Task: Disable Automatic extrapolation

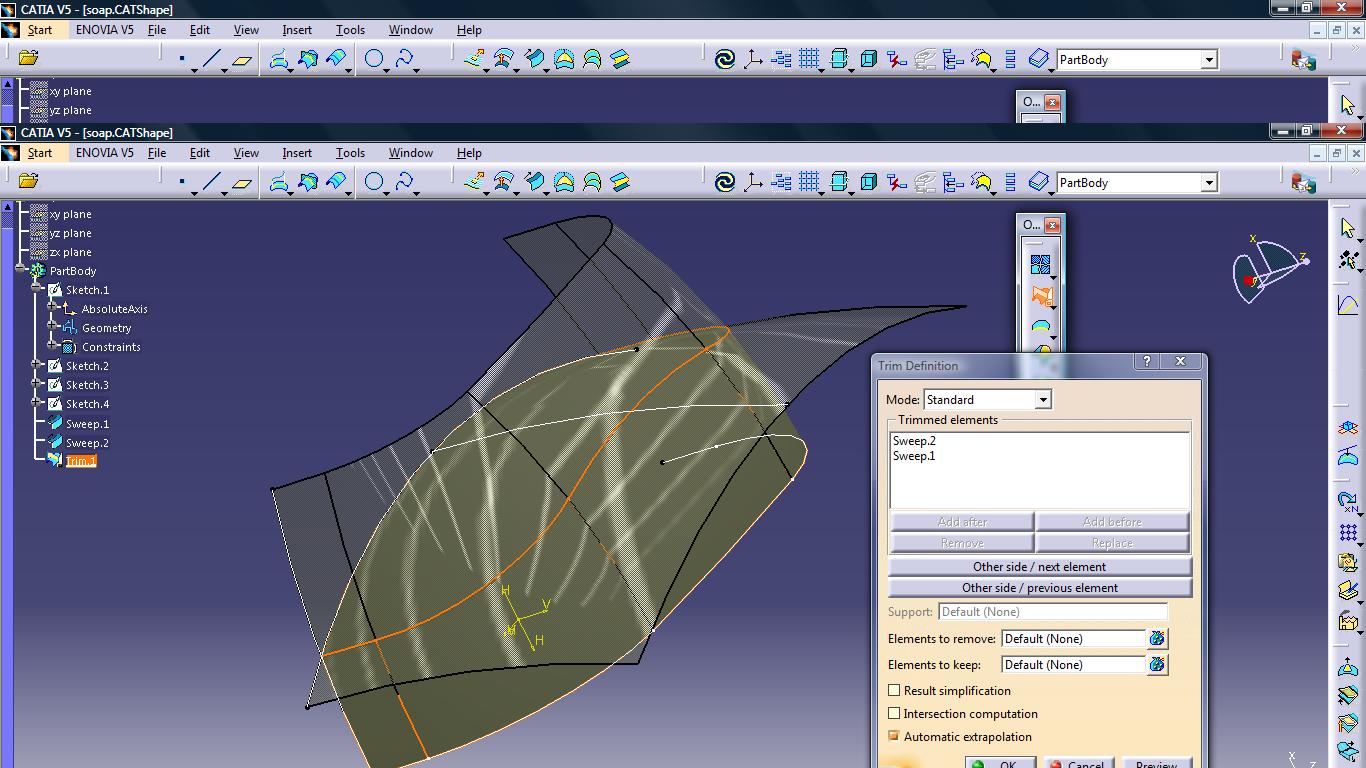Action: click(894, 736)
